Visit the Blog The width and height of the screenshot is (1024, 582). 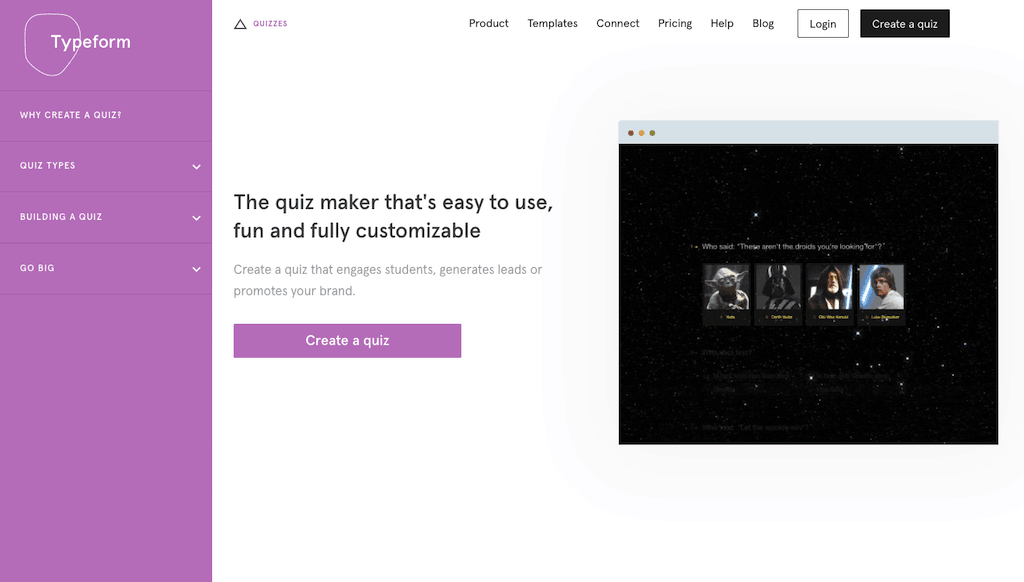coord(763,23)
